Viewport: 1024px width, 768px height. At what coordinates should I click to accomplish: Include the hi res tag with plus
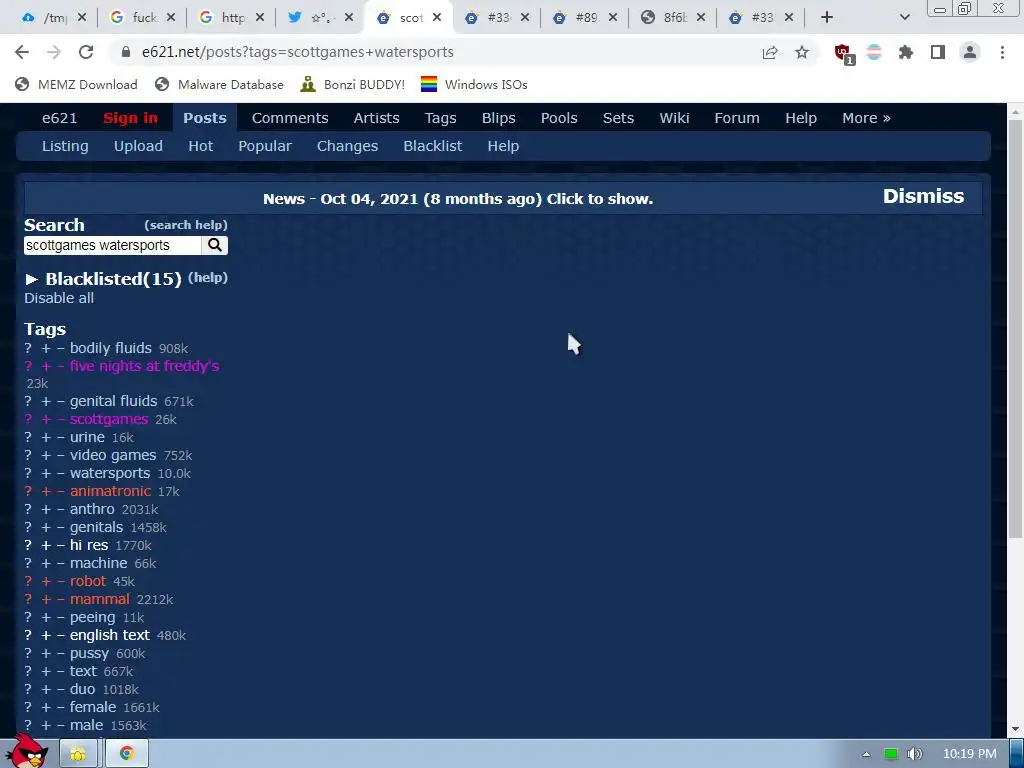tap(46, 545)
